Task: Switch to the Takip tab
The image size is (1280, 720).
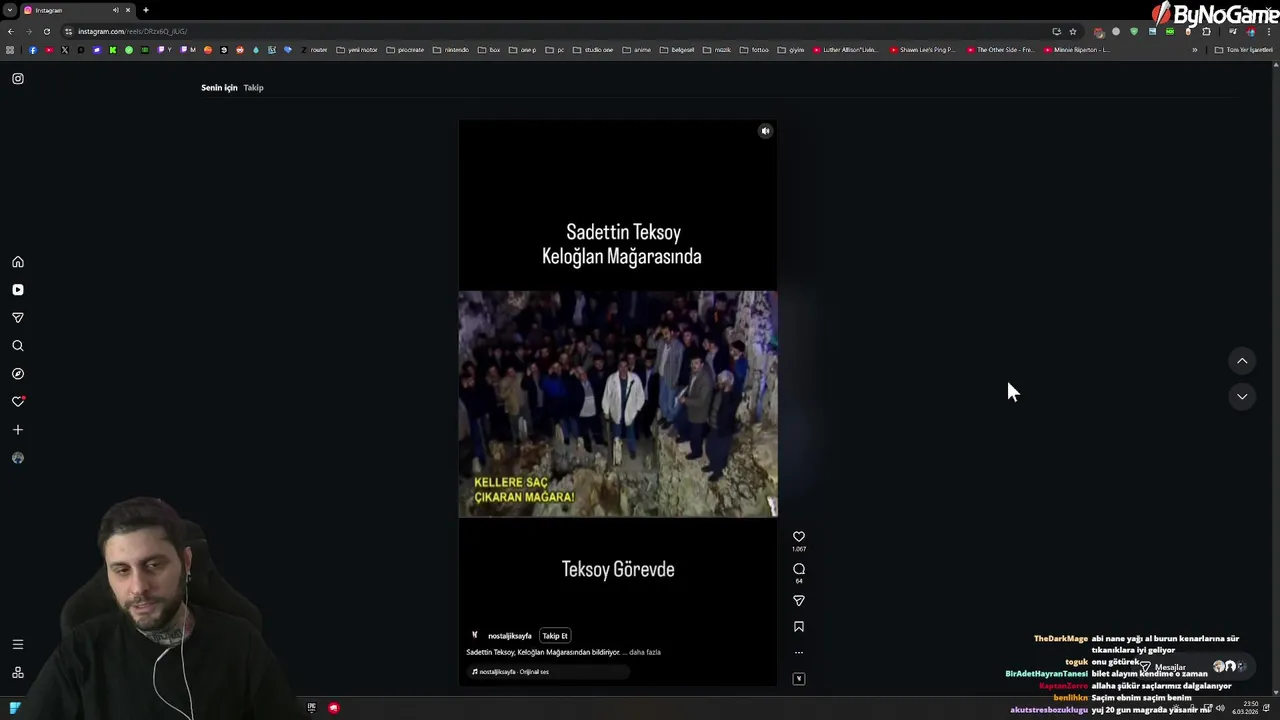Action: coord(254,88)
